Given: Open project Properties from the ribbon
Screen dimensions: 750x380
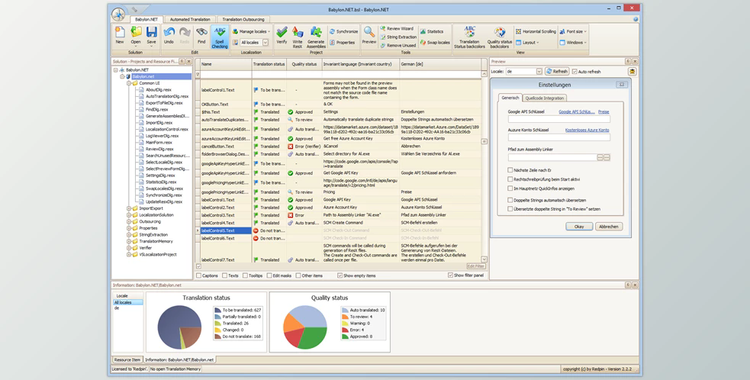Looking at the screenshot, I should [x=342, y=43].
